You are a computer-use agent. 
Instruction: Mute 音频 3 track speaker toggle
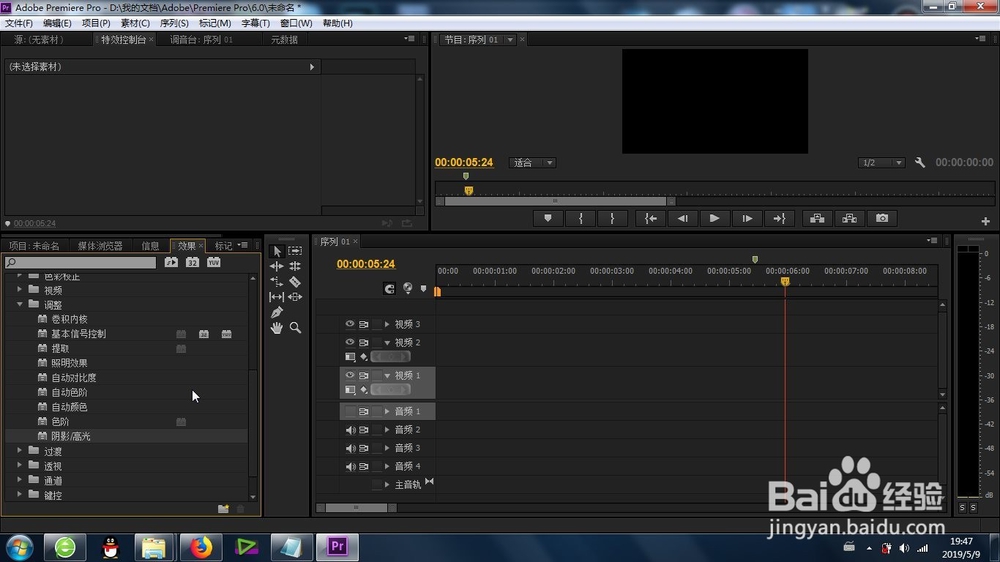tap(350, 448)
